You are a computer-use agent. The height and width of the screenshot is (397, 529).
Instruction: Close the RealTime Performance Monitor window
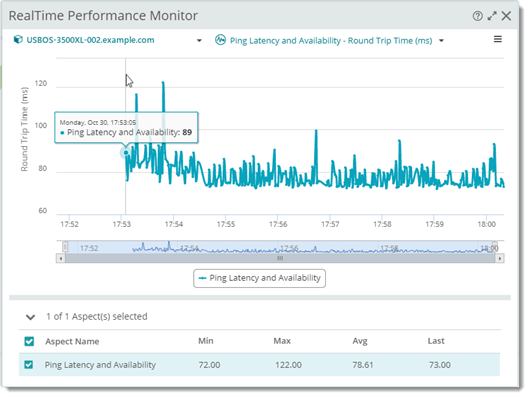click(x=506, y=16)
